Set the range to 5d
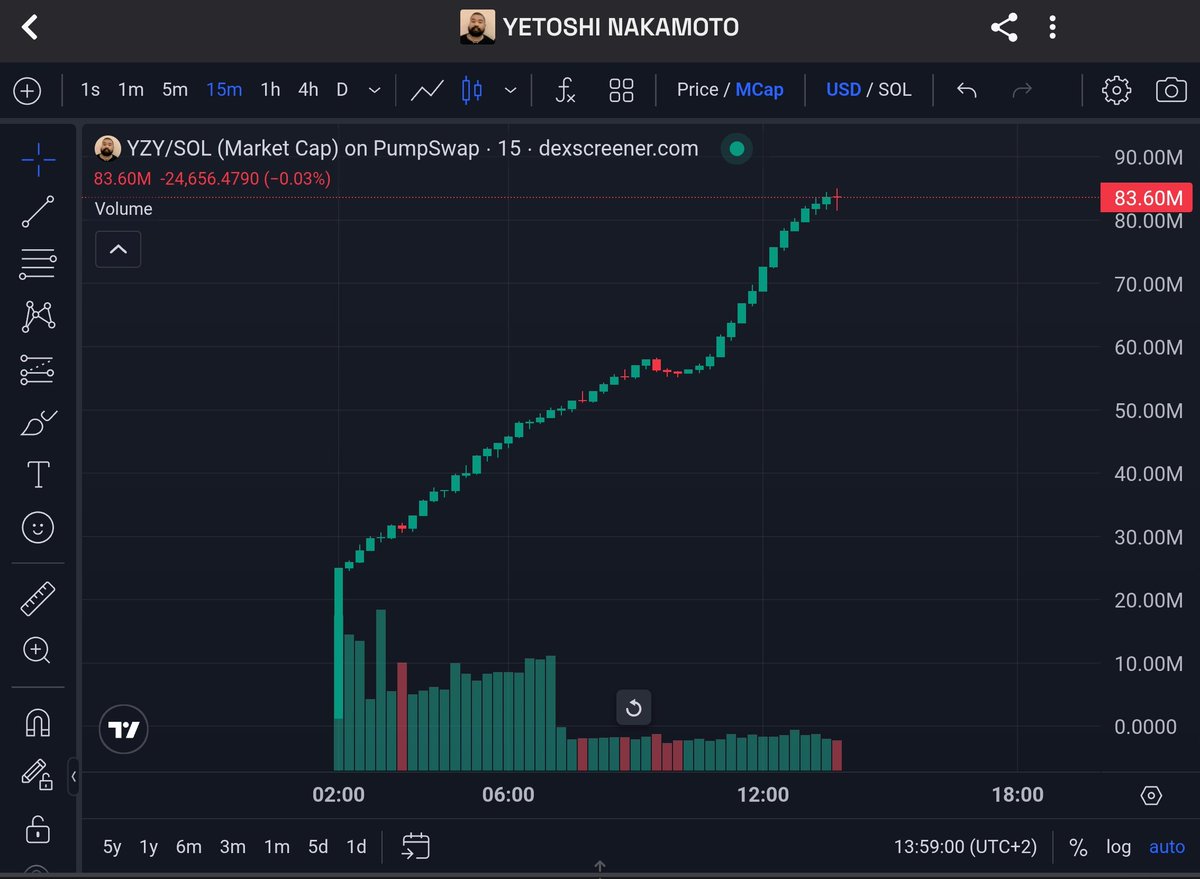Image resolution: width=1200 pixels, height=879 pixels. pos(318,847)
